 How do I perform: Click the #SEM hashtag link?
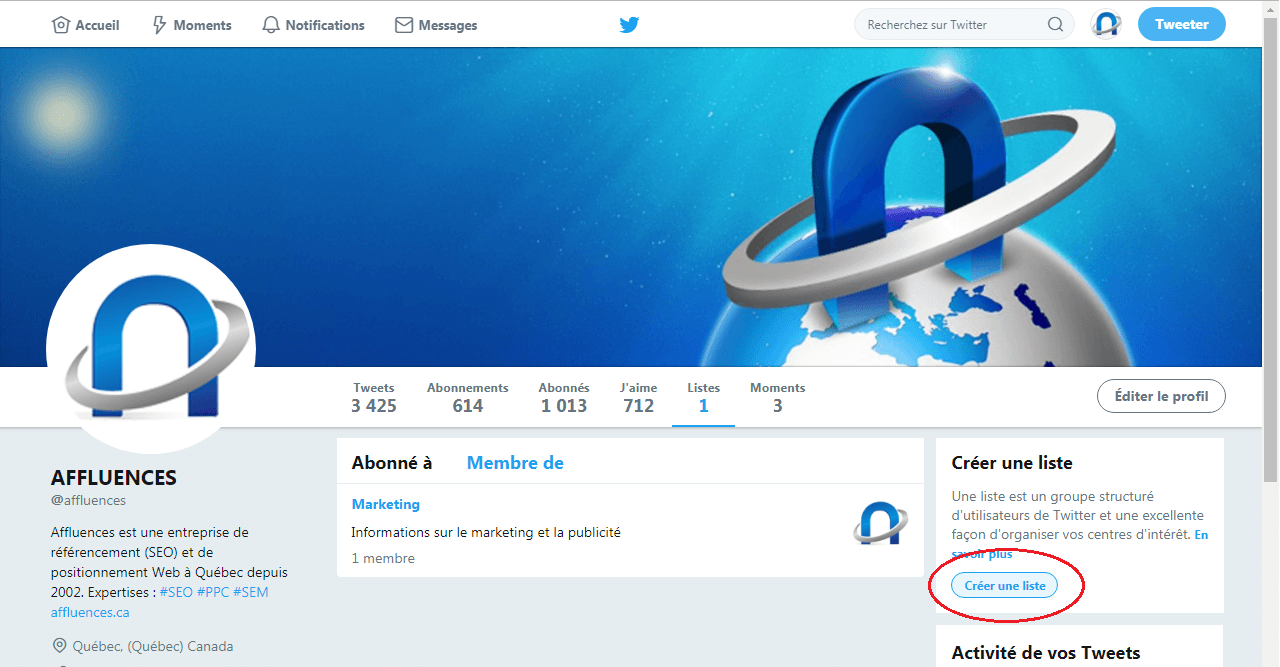click(251, 592)
